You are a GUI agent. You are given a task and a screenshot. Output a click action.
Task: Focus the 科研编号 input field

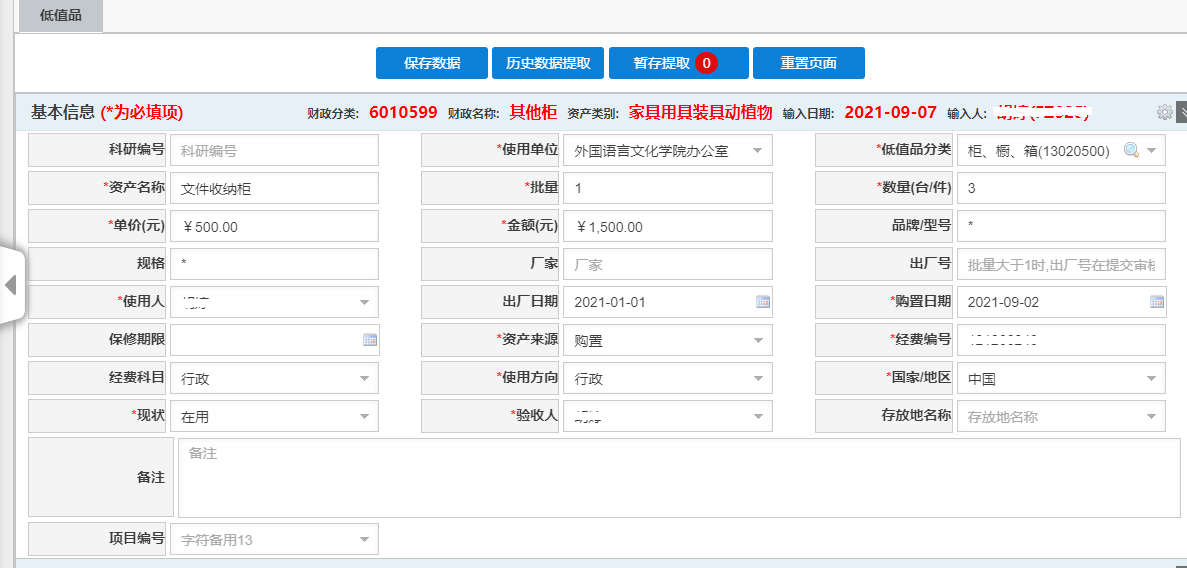point(274,151)
